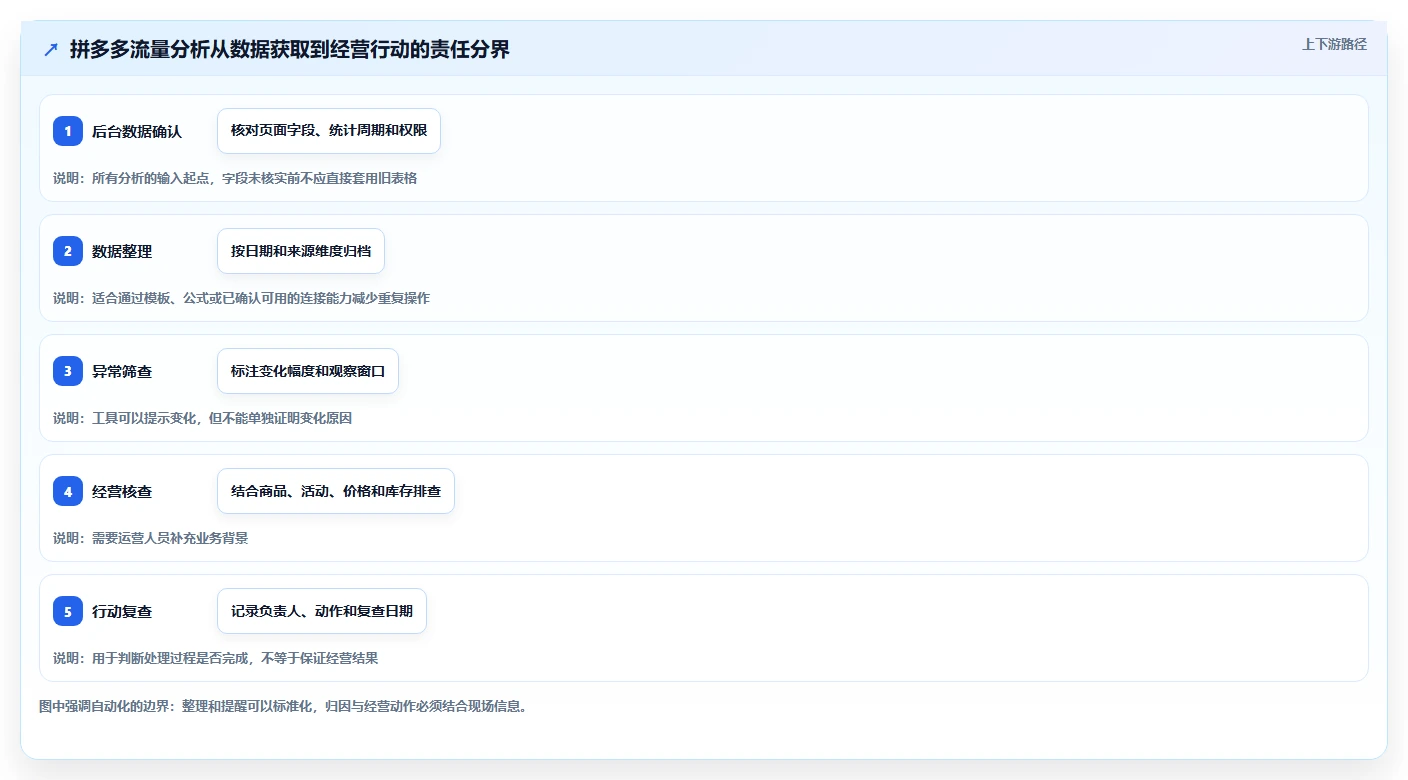This screenshot has height=780, width=1408.
Task: Click the 按日期和来源维度归档 chip
Action: point(301,251)
